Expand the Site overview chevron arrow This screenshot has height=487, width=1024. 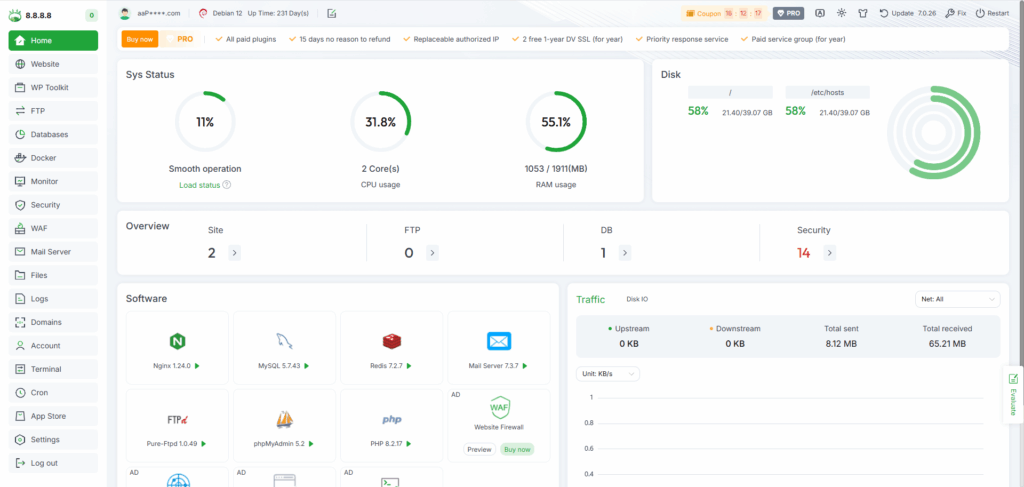pyautogui.click(x=234, y=253)
